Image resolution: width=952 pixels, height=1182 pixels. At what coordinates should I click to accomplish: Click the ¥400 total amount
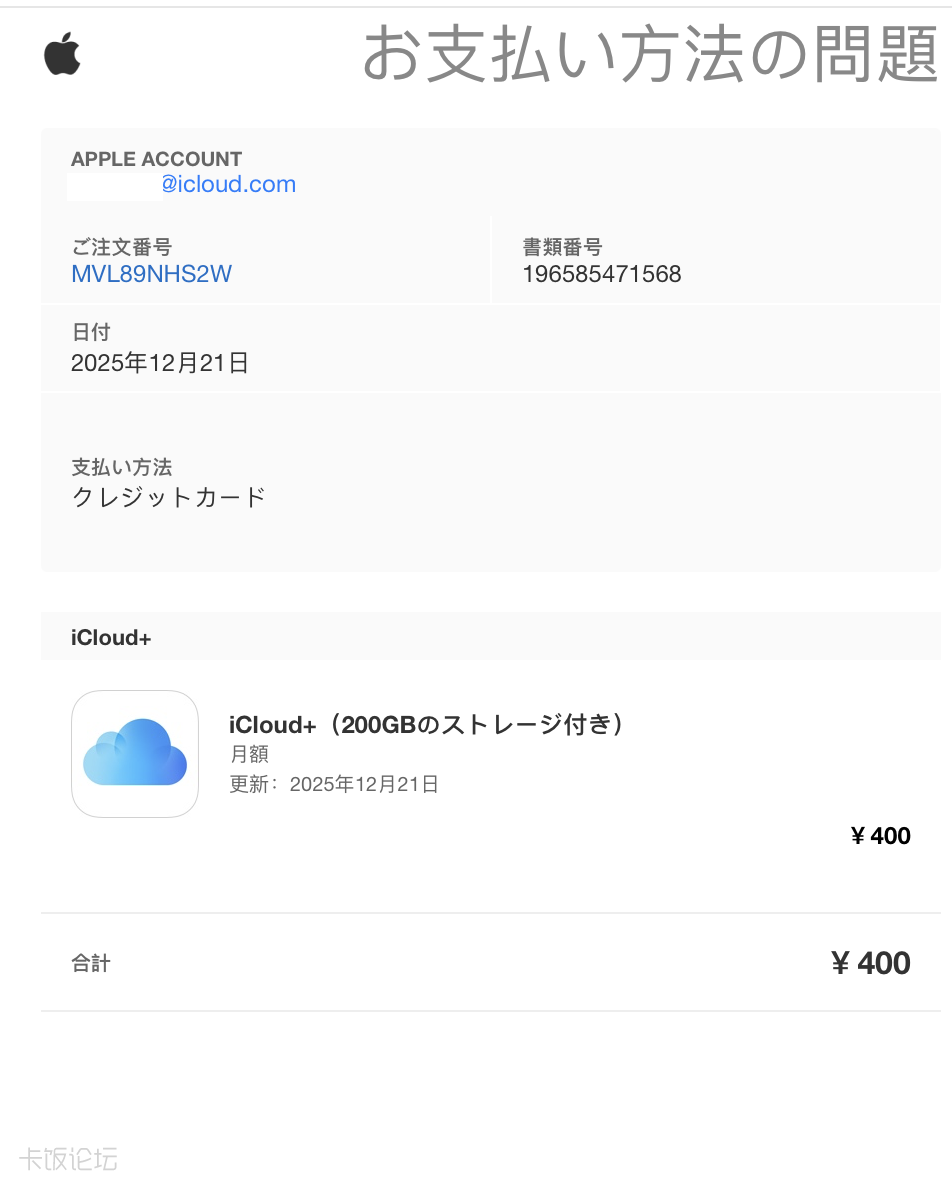point(870,963)
